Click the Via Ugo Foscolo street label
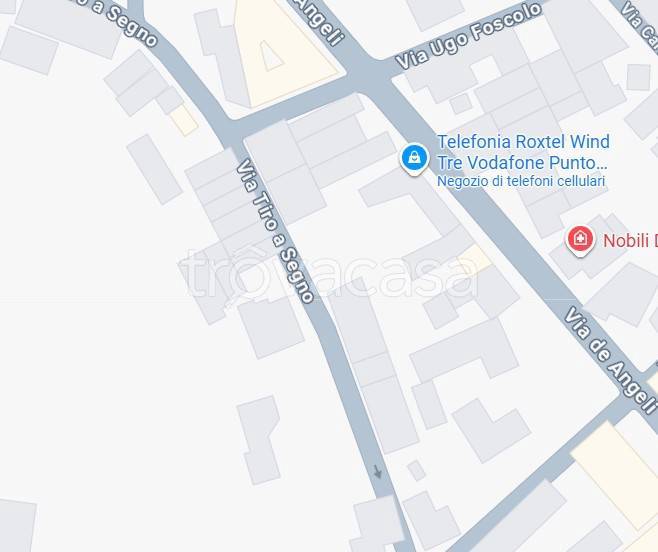Screen dimensions: 658x552 [469, 35]
